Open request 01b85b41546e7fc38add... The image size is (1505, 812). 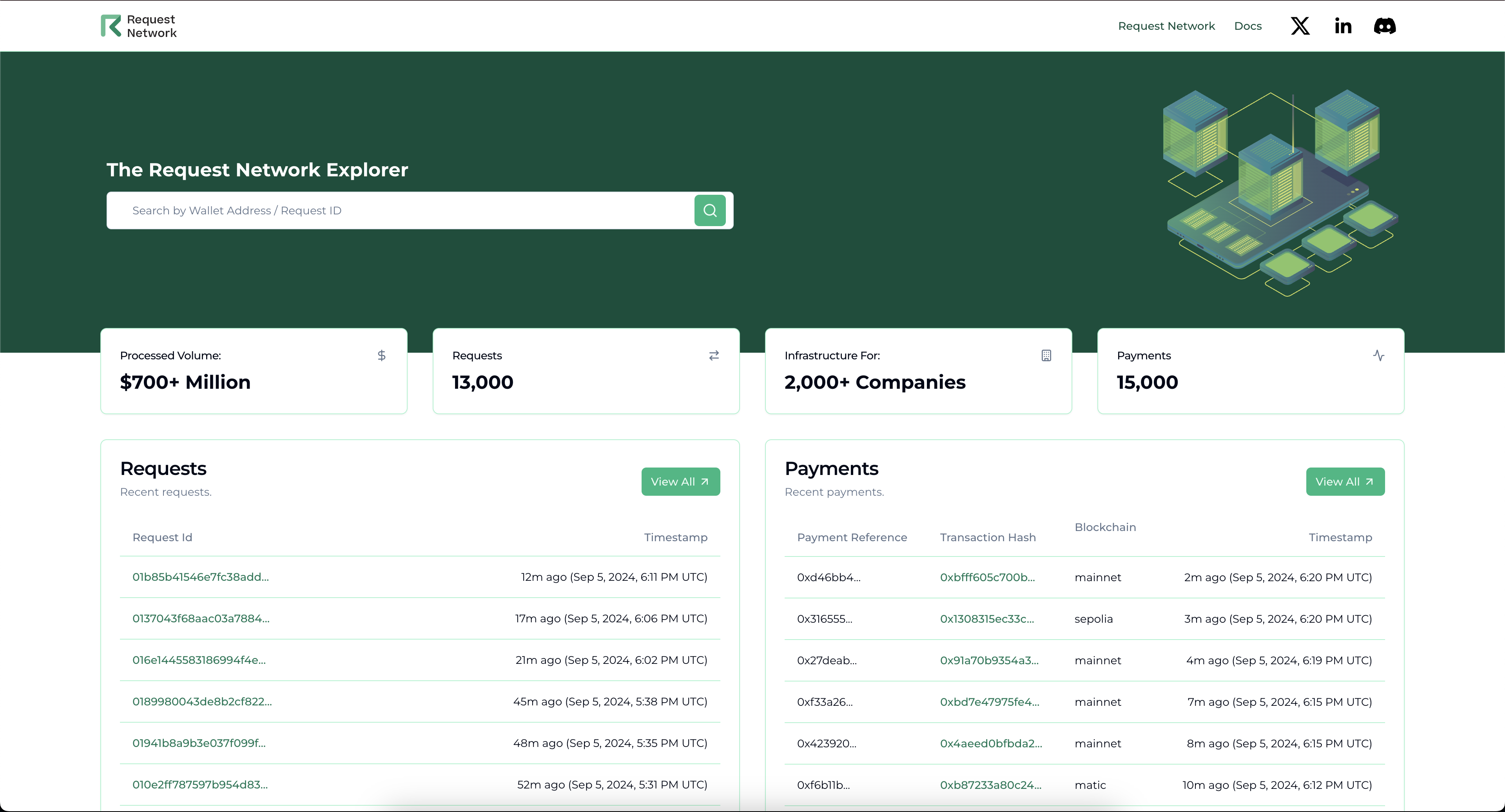tap(200, 576)
